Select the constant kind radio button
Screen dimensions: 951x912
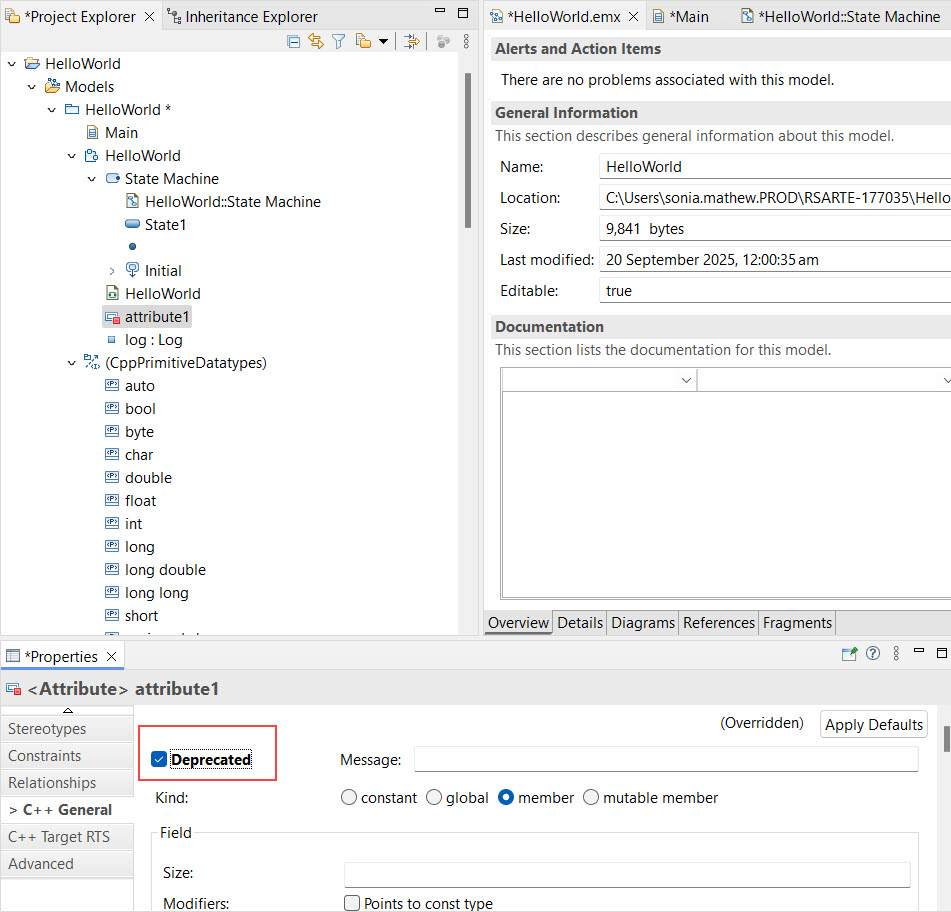coord(349,798)
